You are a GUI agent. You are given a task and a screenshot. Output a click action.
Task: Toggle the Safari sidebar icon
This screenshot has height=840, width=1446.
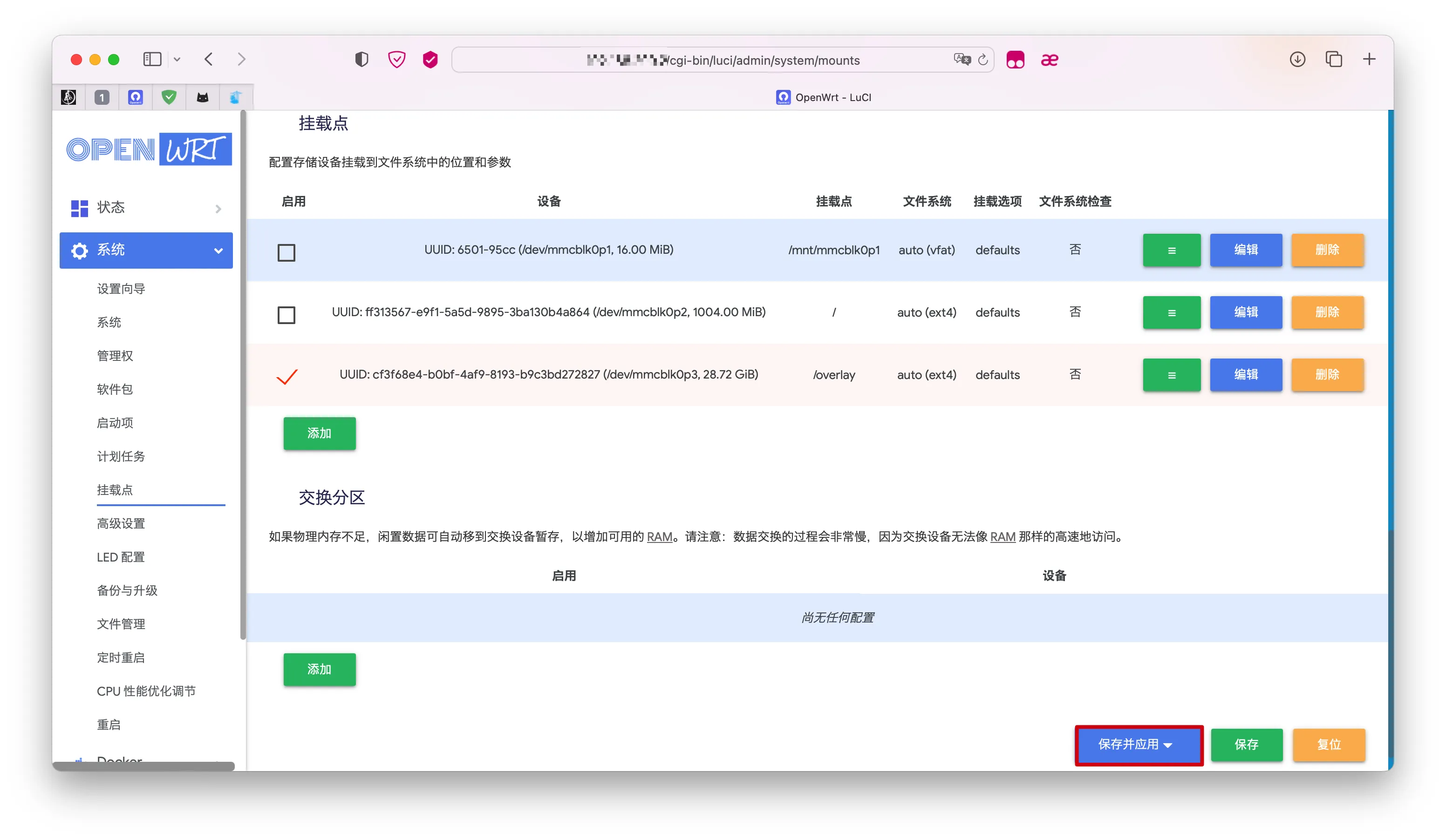coord(152,59)
